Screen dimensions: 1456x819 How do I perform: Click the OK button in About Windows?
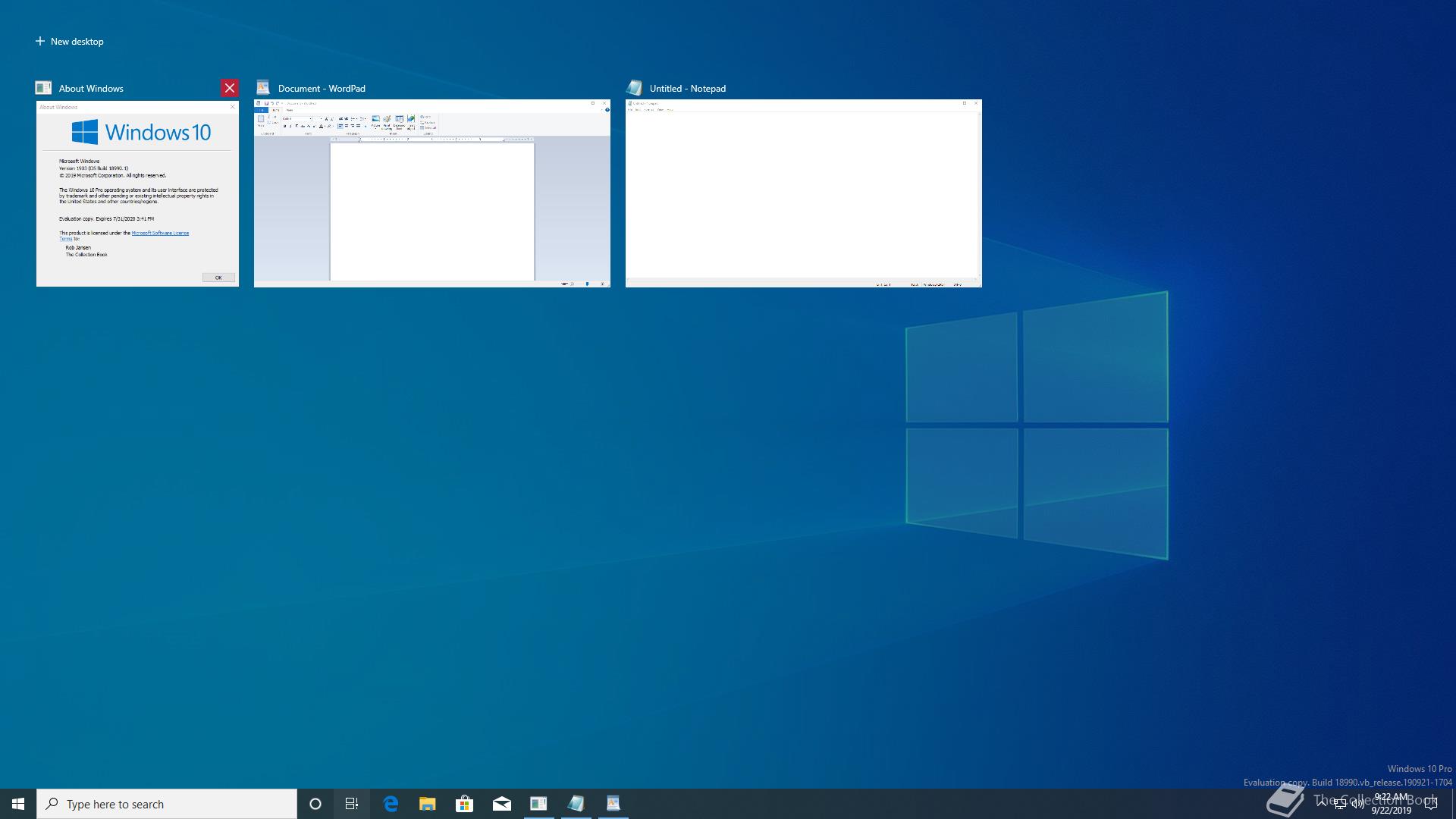218,278
